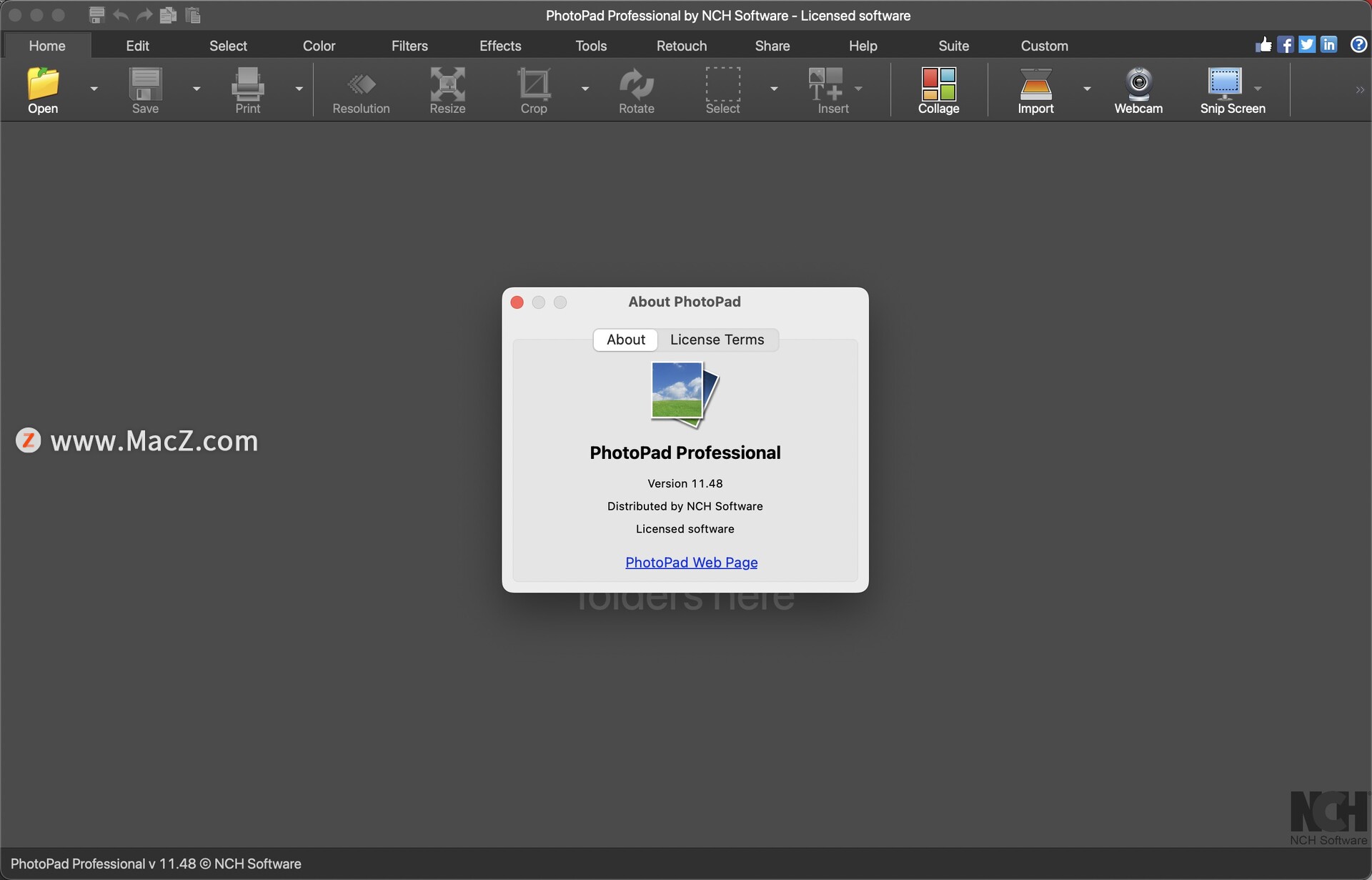Click the title bar save icon
The width and height of the screenshot is (1372, 880).
(96, 15)
